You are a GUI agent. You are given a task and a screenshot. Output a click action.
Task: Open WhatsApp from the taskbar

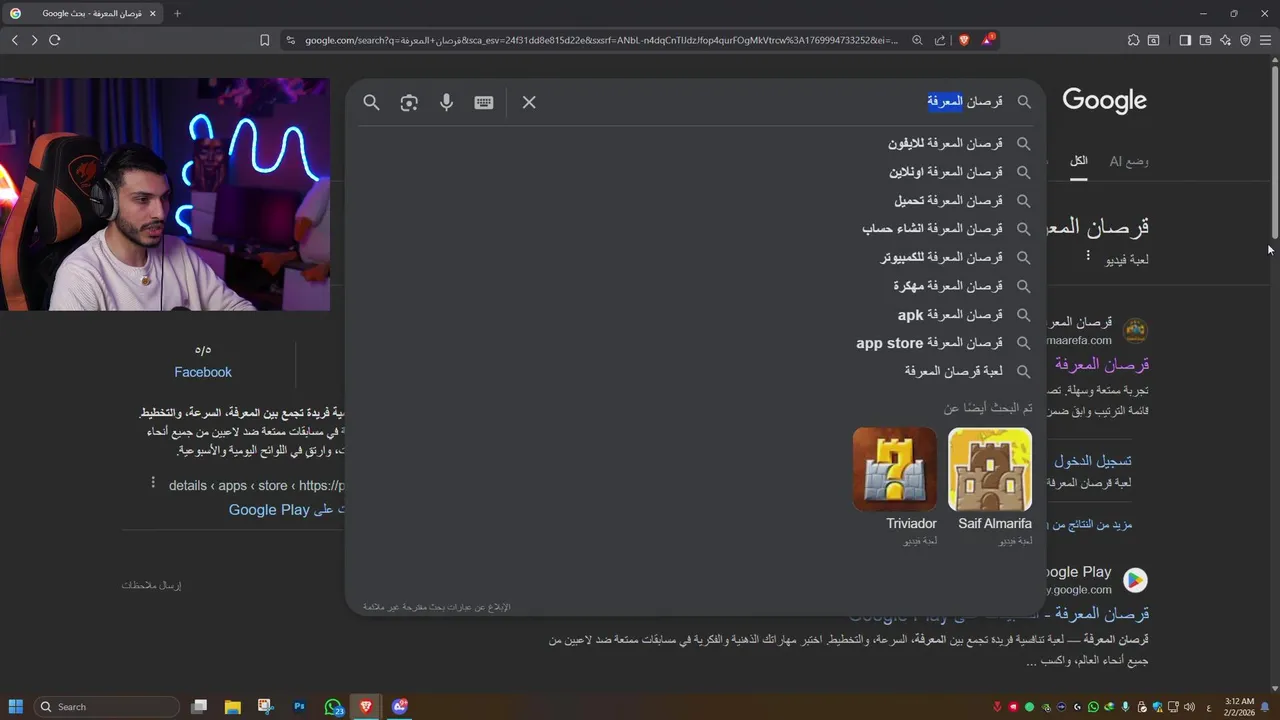pos(333,706)
